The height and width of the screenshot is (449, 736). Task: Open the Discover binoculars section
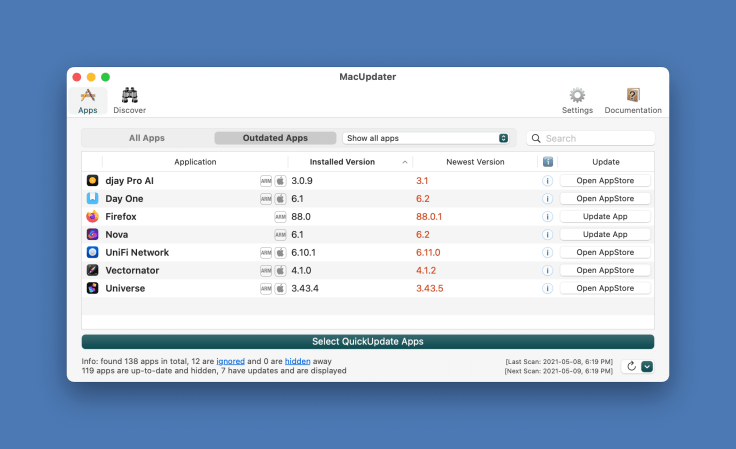click(130, 101)
